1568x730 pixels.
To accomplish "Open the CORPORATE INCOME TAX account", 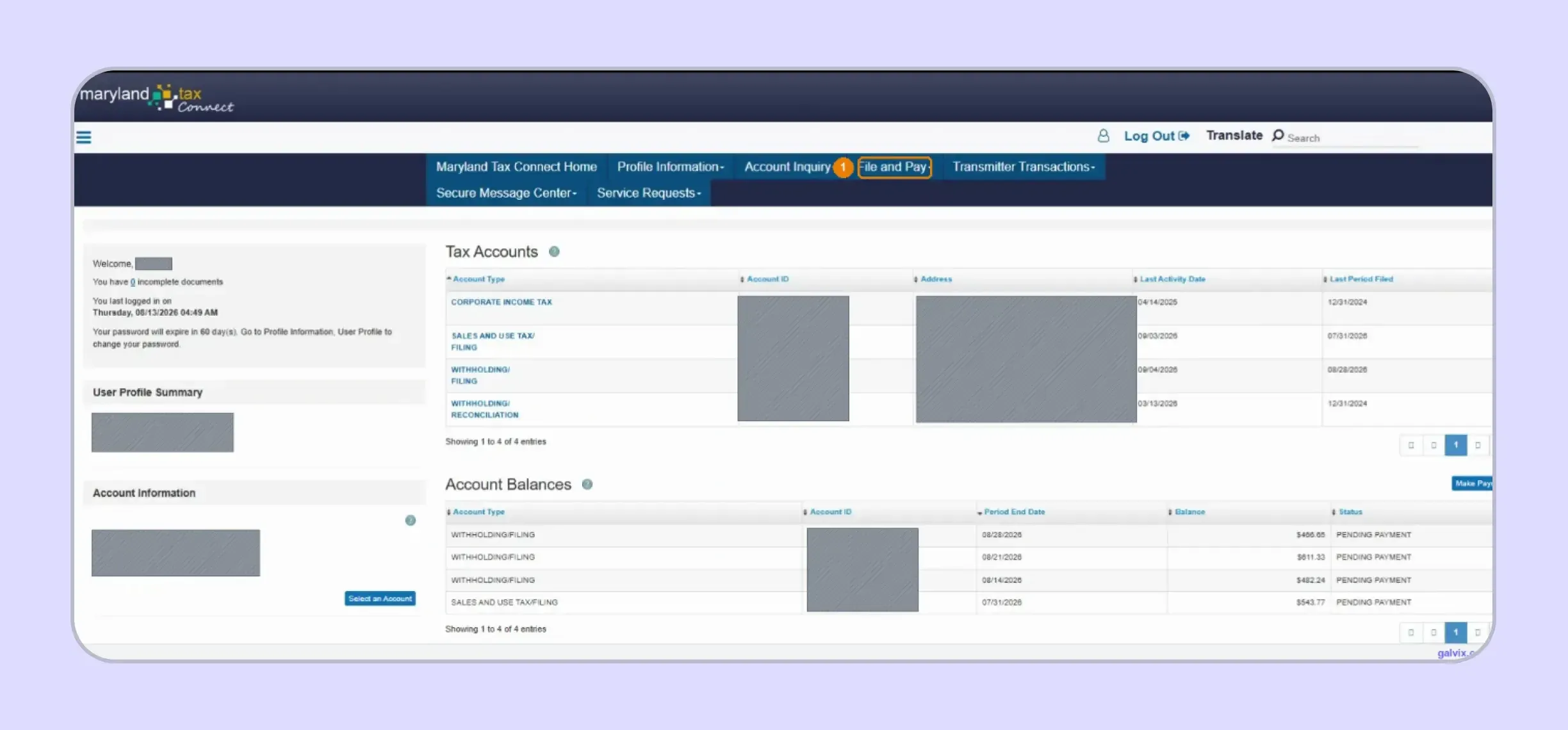I will point(502,302).
